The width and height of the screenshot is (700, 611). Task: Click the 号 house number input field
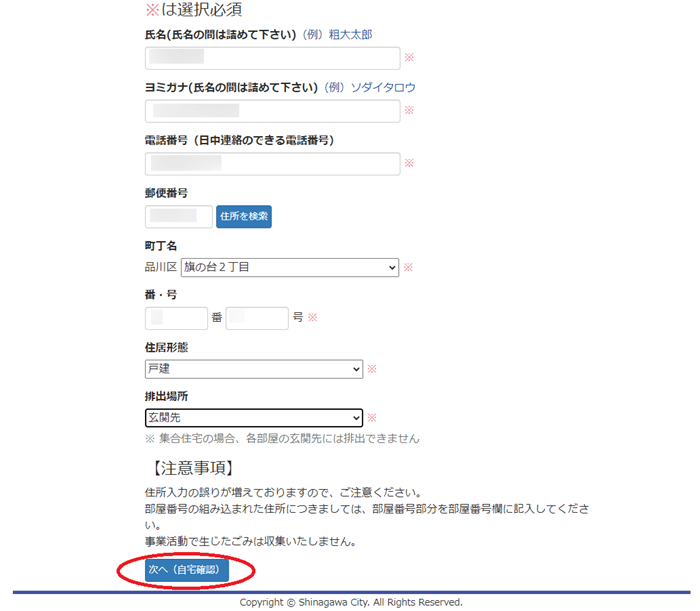257,318
